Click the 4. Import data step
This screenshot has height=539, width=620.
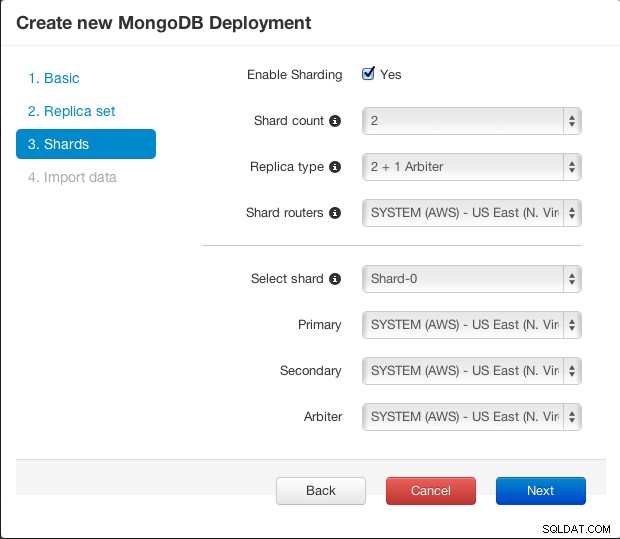click(x=72, y=177)
